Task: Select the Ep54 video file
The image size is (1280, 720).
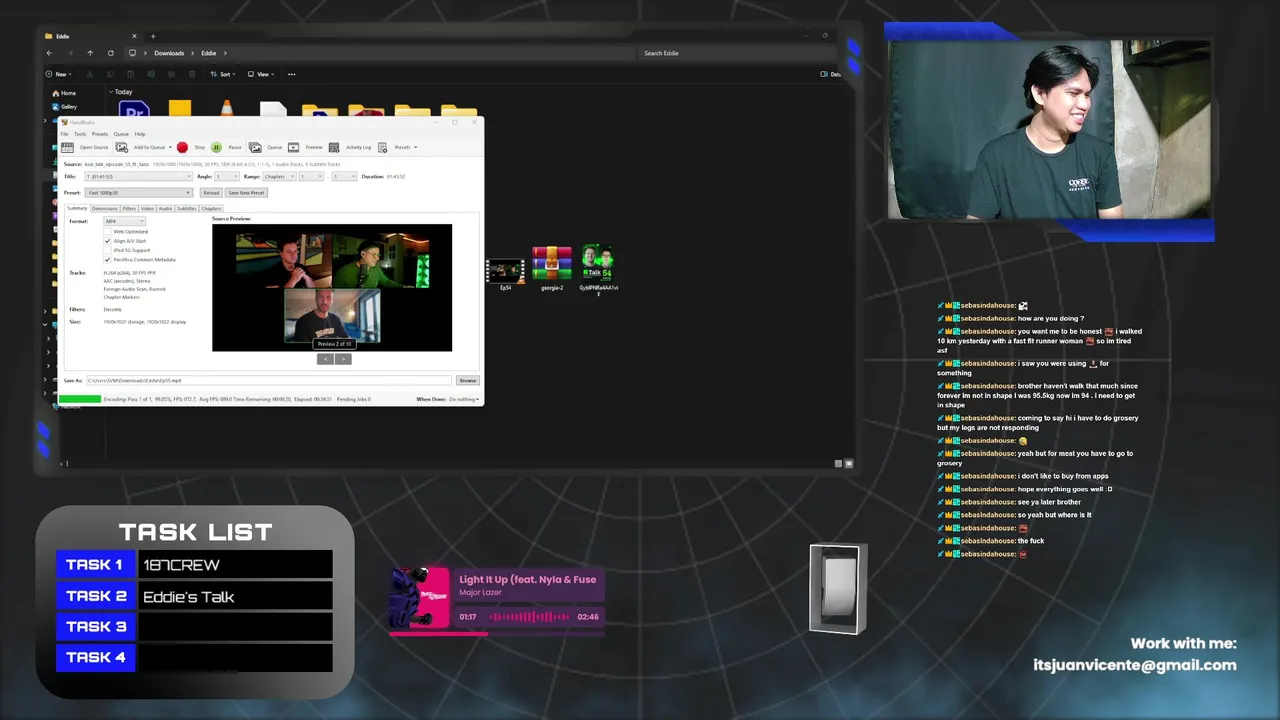Action: pyautogui.click(x=505, y=271)
